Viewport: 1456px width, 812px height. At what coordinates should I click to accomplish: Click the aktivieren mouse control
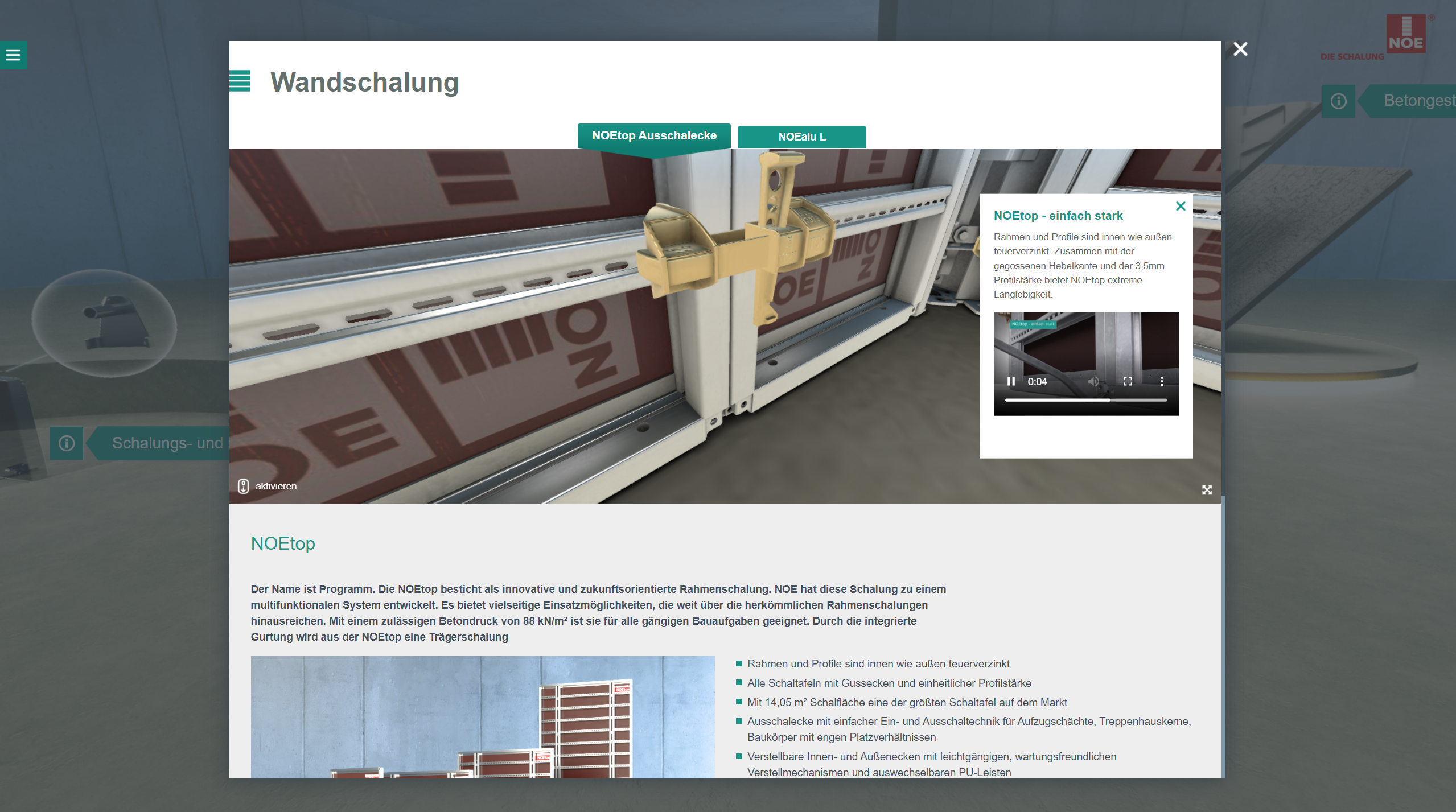tap(267, 486)
